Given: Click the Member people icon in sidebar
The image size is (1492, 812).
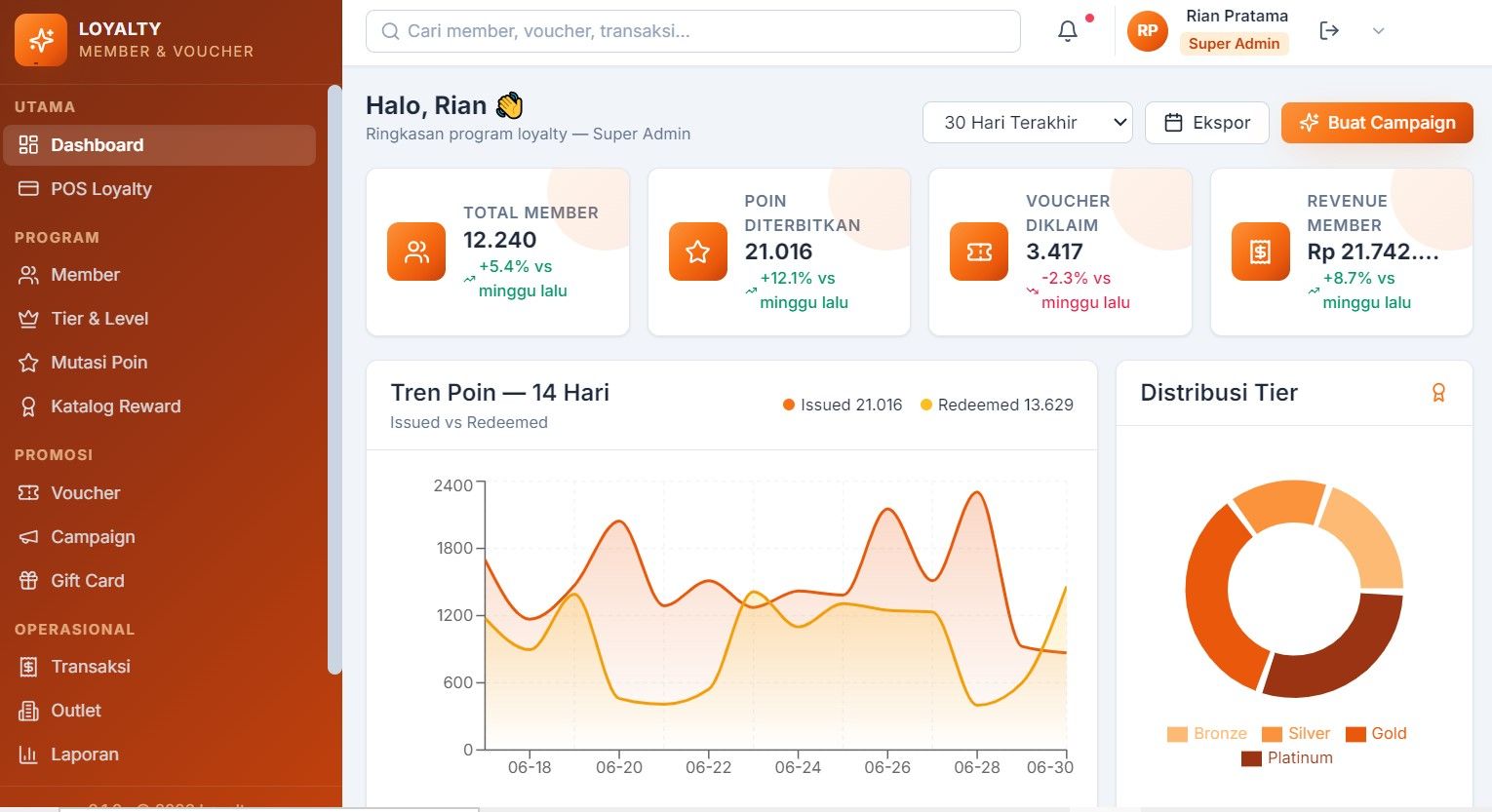Looking at the screenshot, I should (x=28, y=275).
